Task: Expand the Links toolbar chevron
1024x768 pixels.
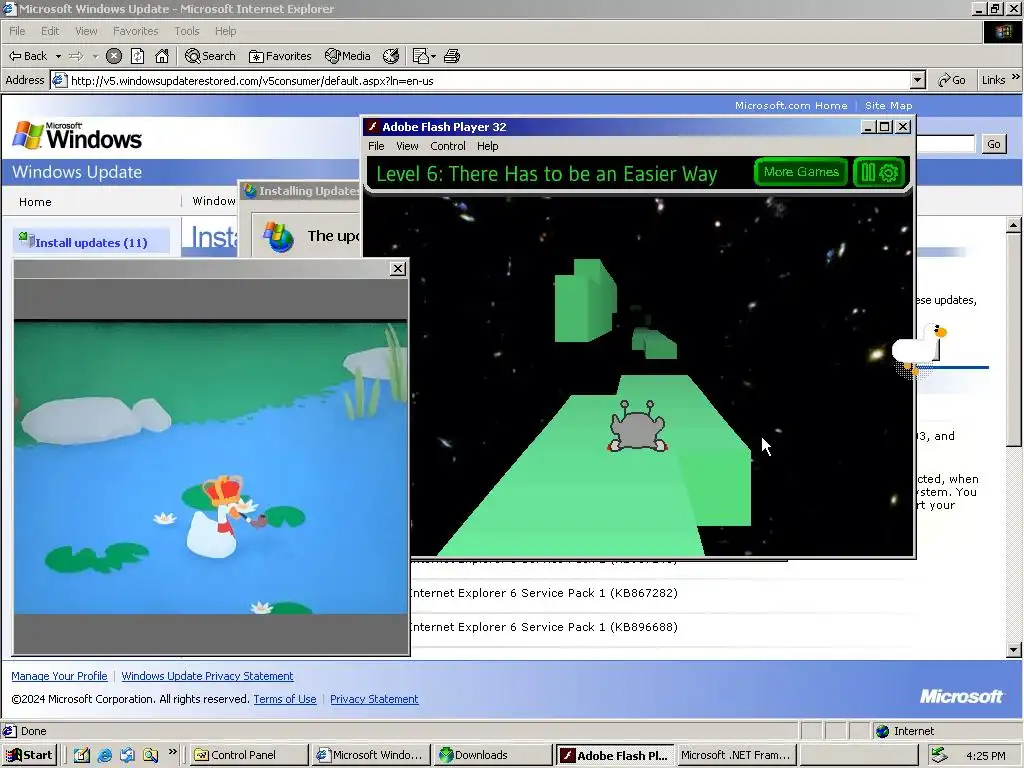Action: point(1016,78)
